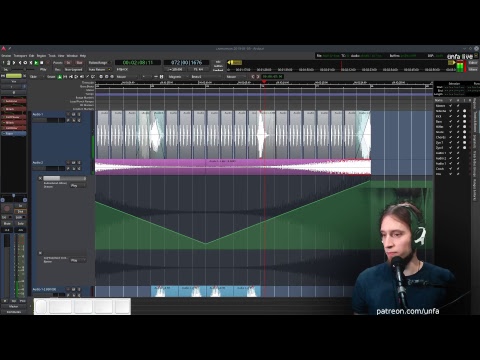480x360 pixels.
Task: Start playback with the green Play button
Action: click(36, 63)
